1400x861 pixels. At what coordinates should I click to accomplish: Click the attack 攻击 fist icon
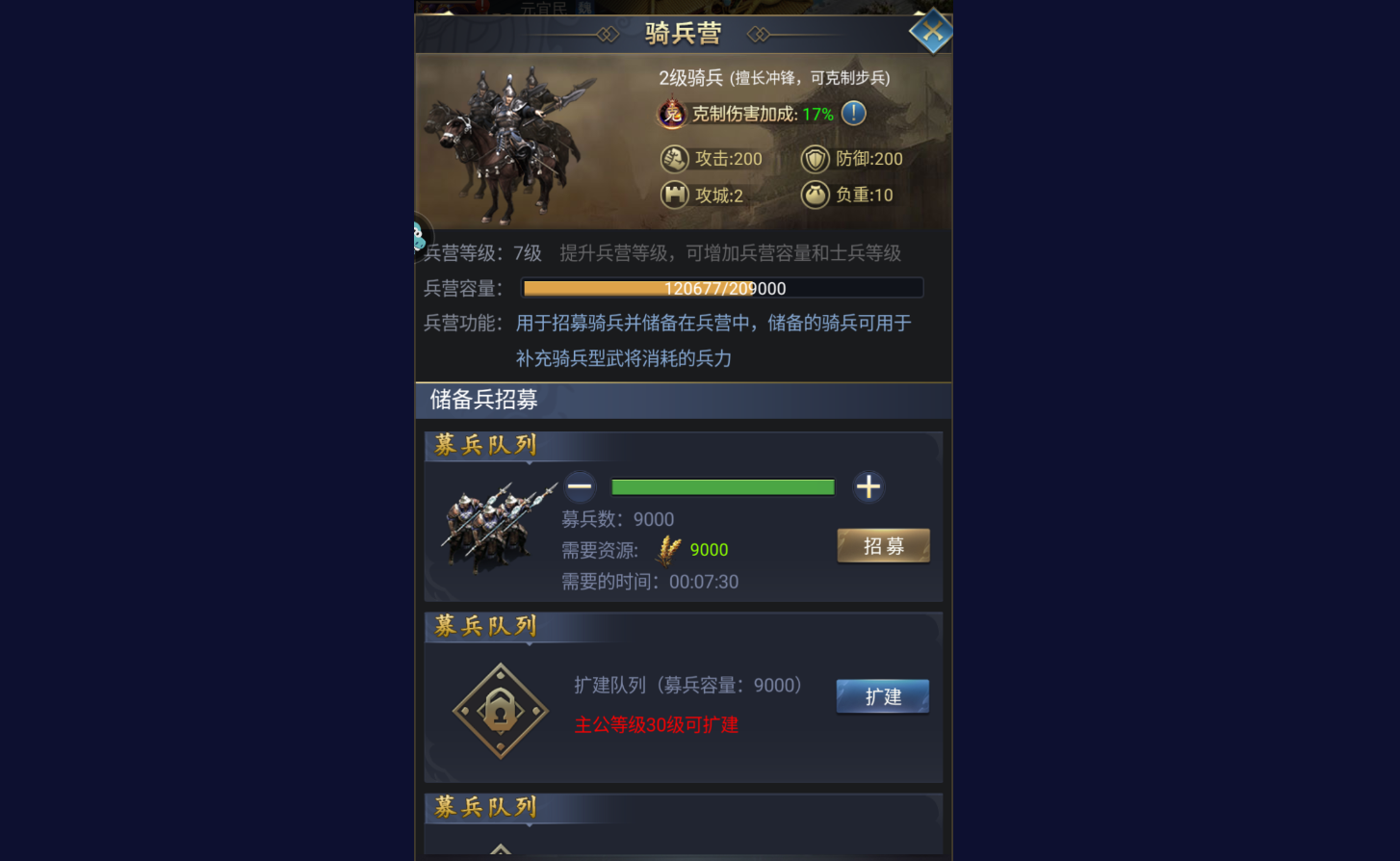674,158
